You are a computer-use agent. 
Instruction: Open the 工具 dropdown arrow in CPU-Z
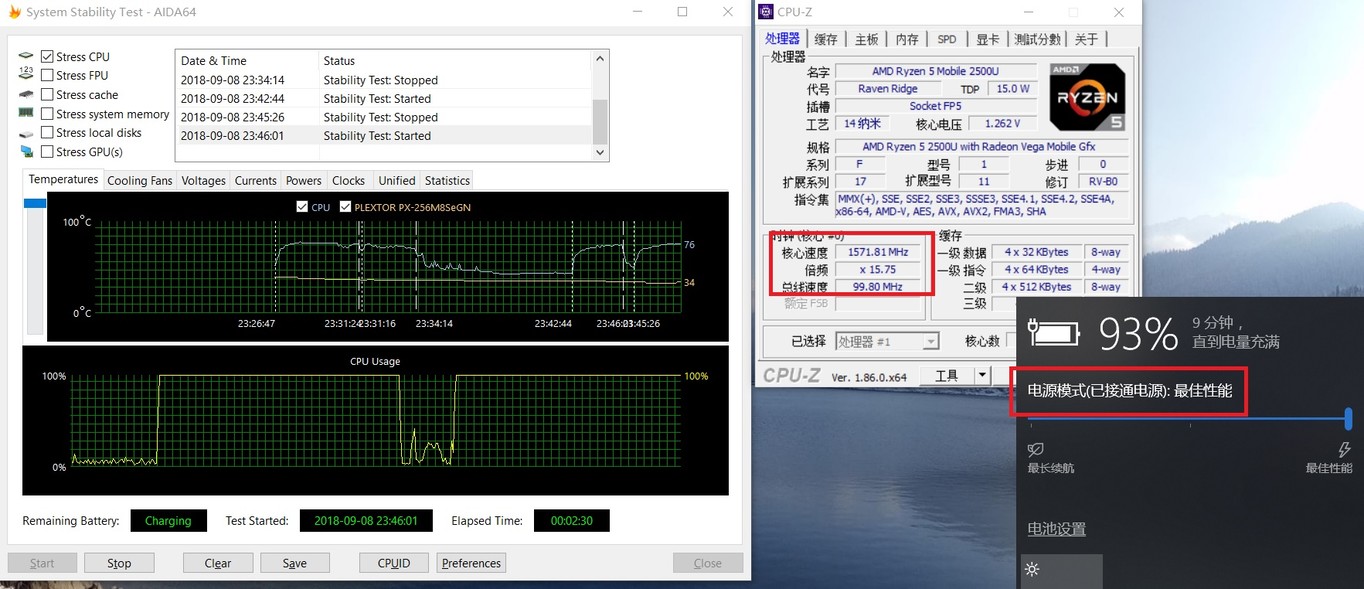[982, 376]
